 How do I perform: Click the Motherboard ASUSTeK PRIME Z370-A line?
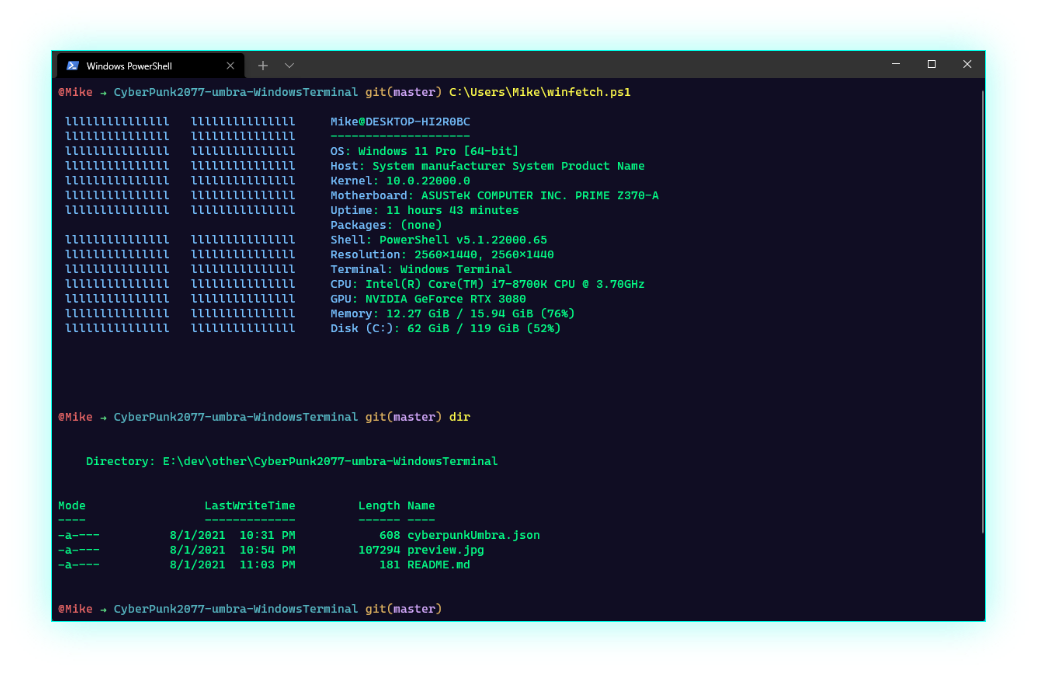(x=495, y=195)
